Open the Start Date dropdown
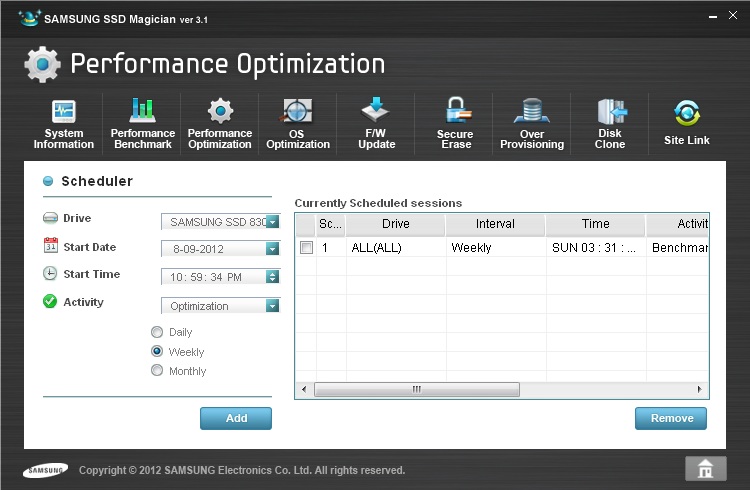The width and height of the screenshot is (750, 490). (x=272, y=249)
